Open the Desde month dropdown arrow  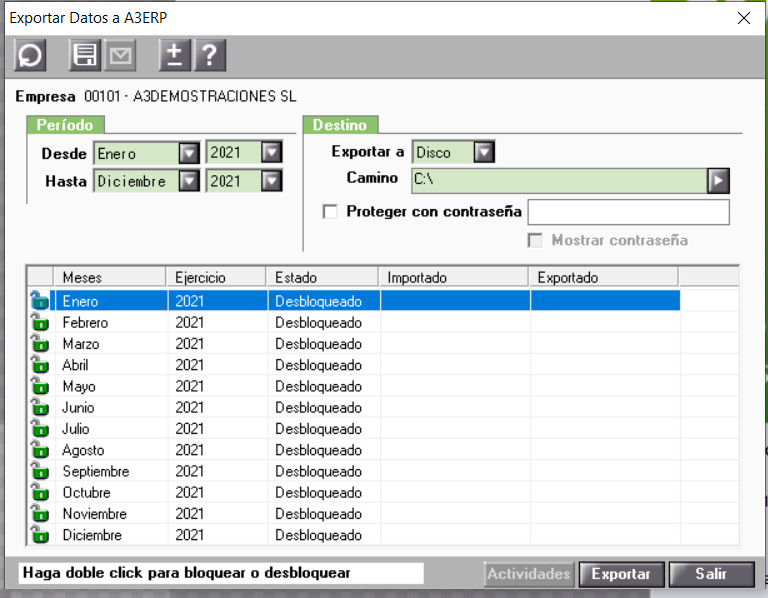pos(189,153)
